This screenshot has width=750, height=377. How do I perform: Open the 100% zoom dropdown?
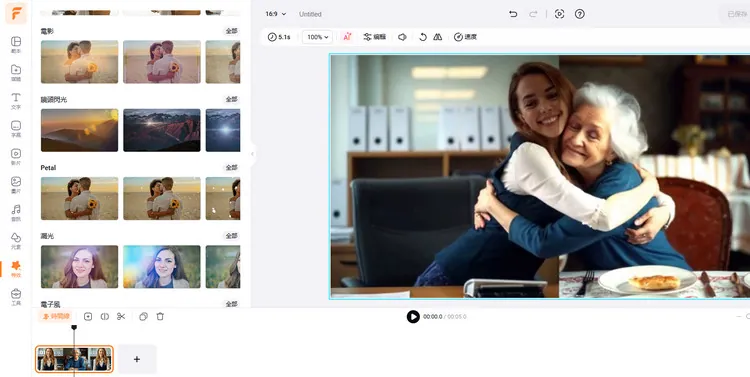(318, 37)
